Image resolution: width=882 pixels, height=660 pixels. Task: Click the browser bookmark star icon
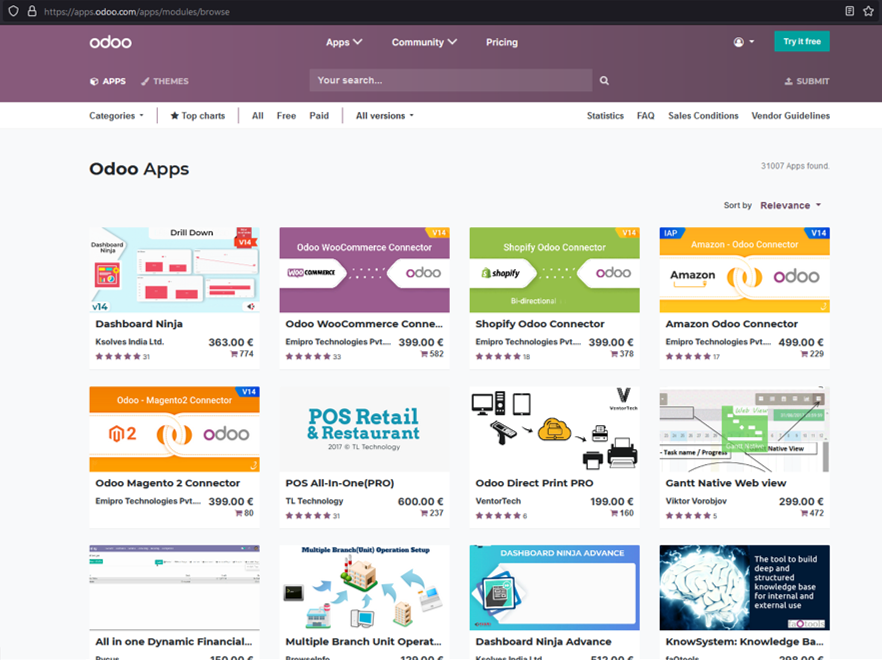coord(868,11)
